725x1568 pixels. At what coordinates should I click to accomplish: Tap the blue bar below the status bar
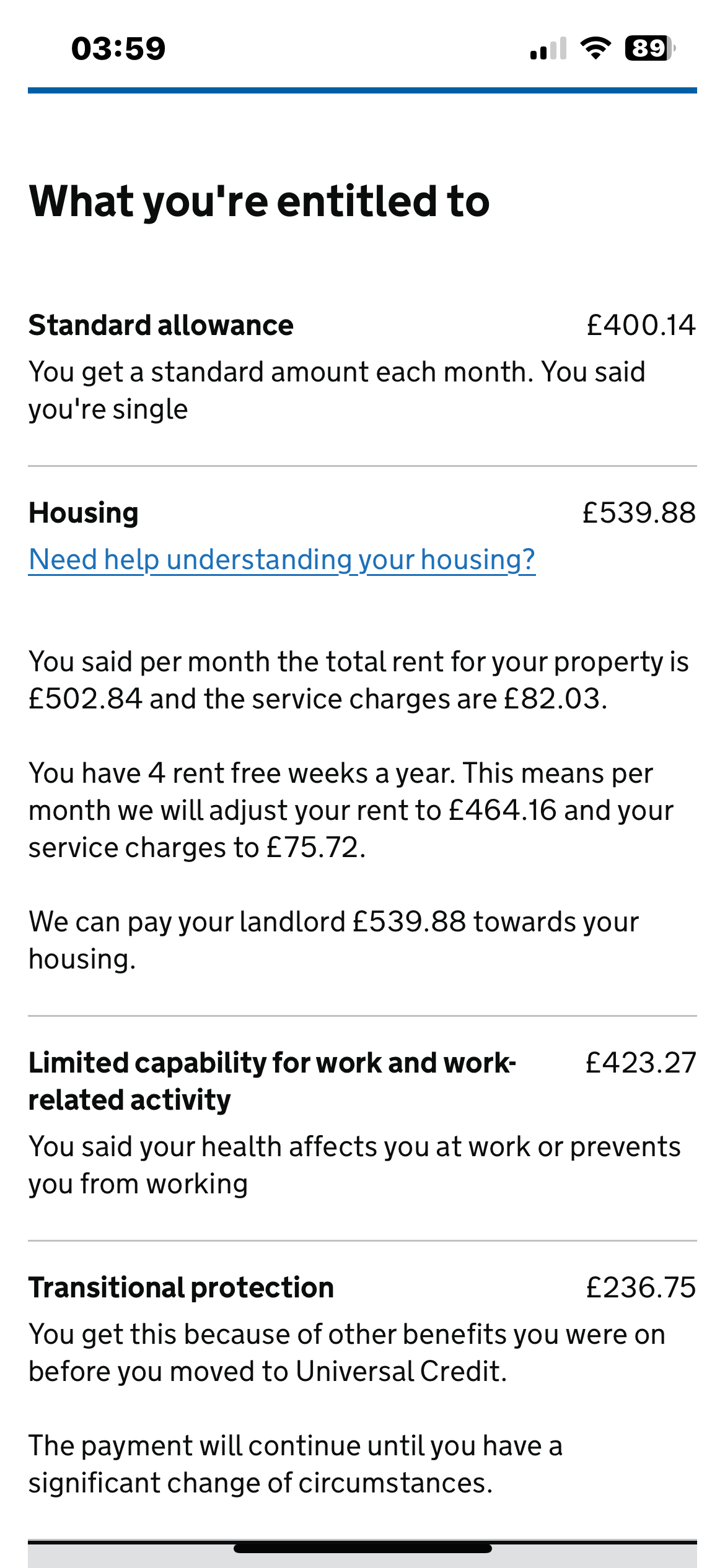pyautogui.click(x=362, y=90)
